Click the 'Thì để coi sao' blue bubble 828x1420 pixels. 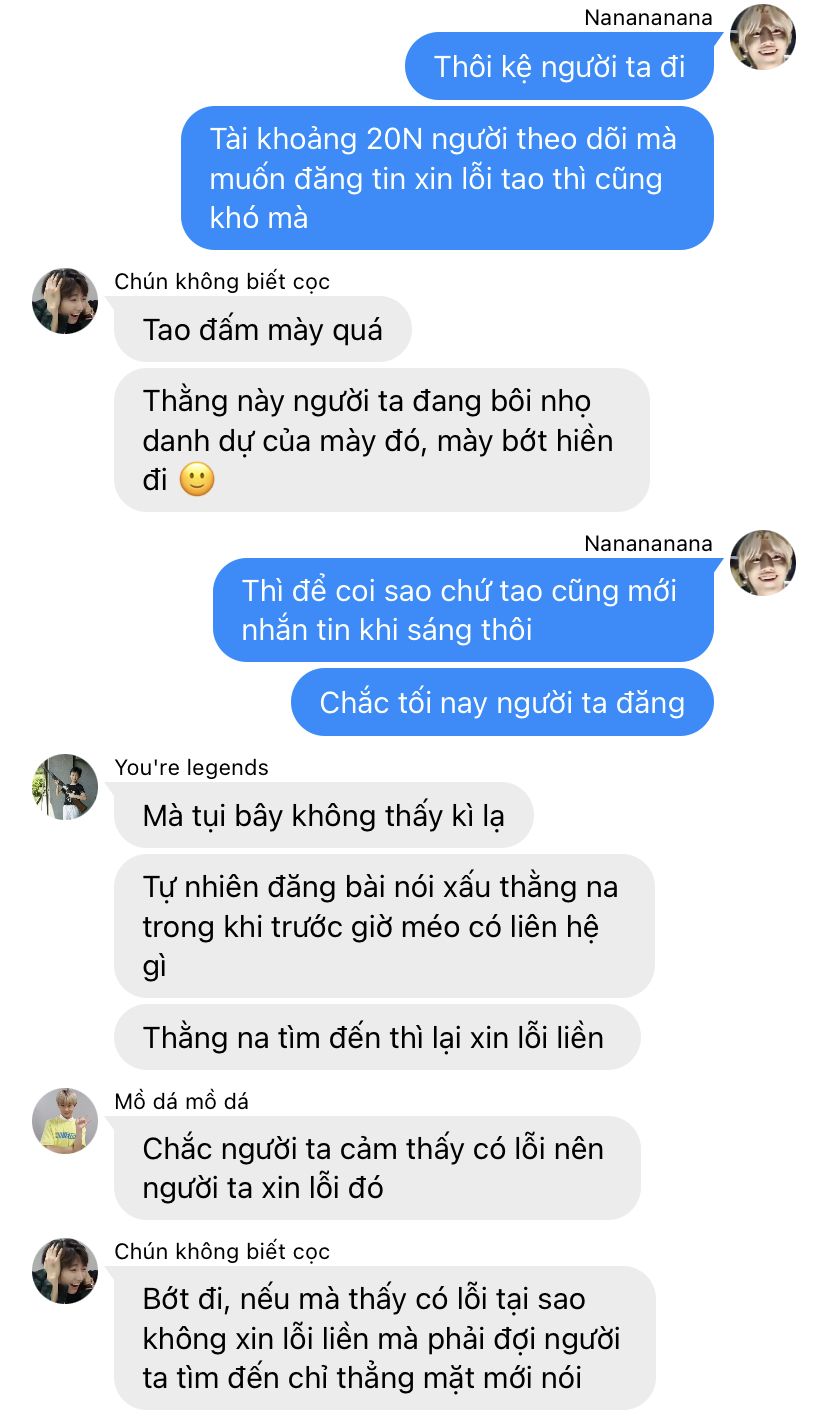point(463,610)
